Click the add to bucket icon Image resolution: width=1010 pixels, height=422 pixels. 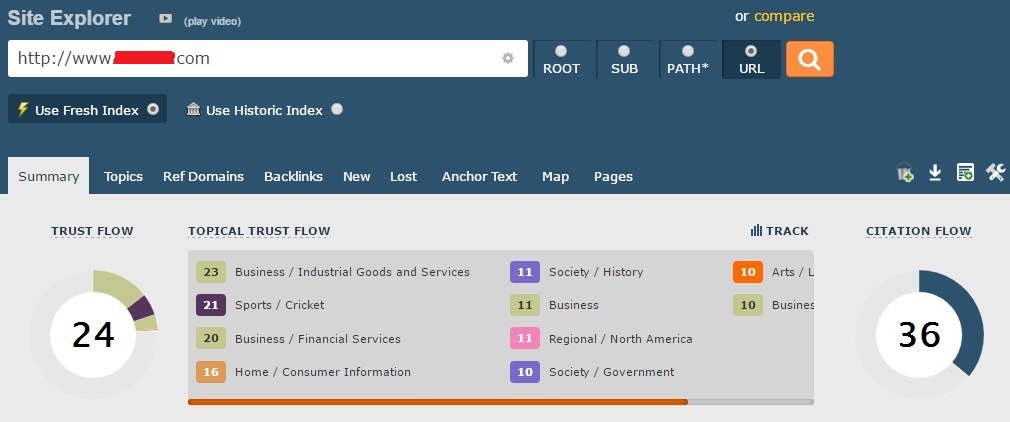click(x=905, y=173)
